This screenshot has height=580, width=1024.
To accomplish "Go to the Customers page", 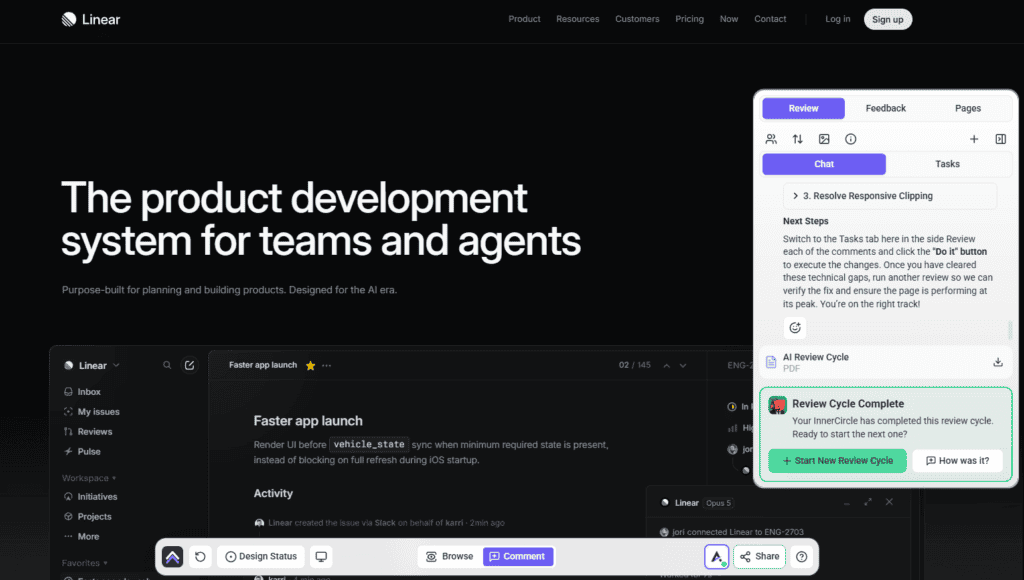I will [x=637, y=19].
